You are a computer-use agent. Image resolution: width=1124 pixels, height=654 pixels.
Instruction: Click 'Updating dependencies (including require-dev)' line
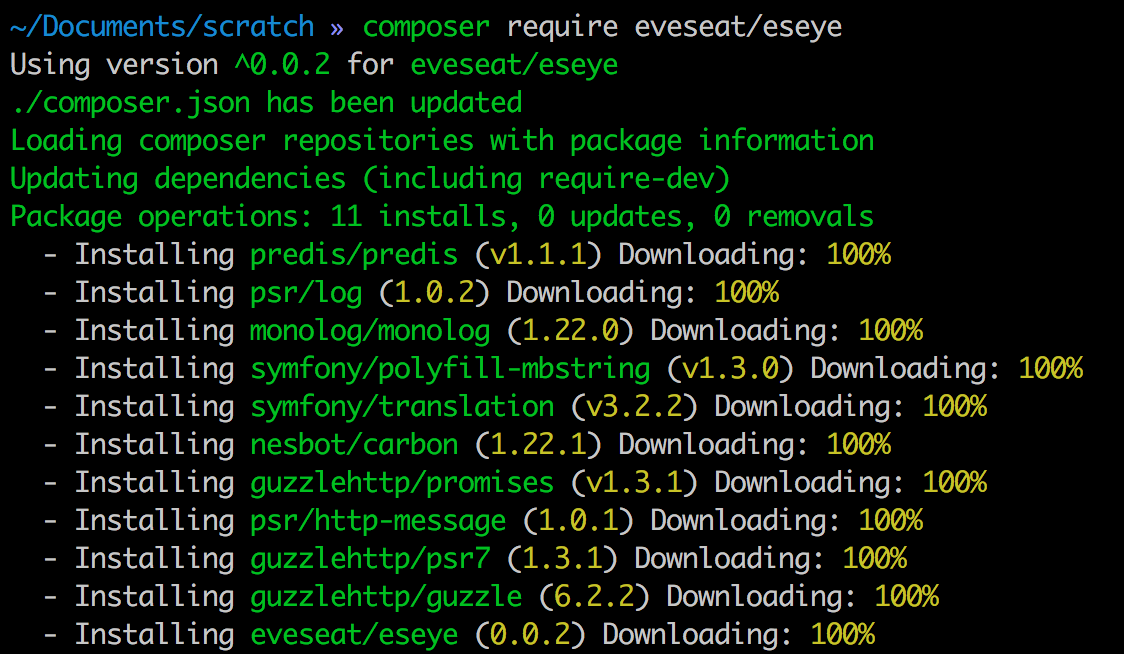click(x=370, y=179)
